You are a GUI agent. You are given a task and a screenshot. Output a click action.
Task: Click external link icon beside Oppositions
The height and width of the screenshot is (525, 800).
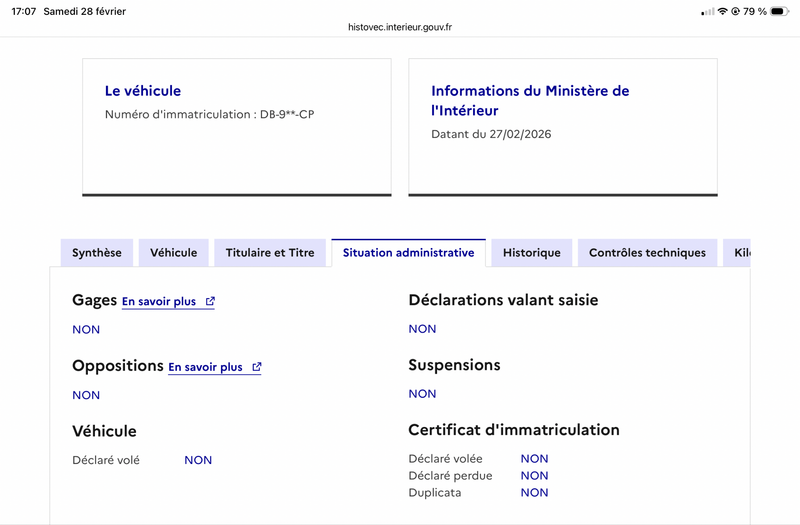click(x=257, y=367)
